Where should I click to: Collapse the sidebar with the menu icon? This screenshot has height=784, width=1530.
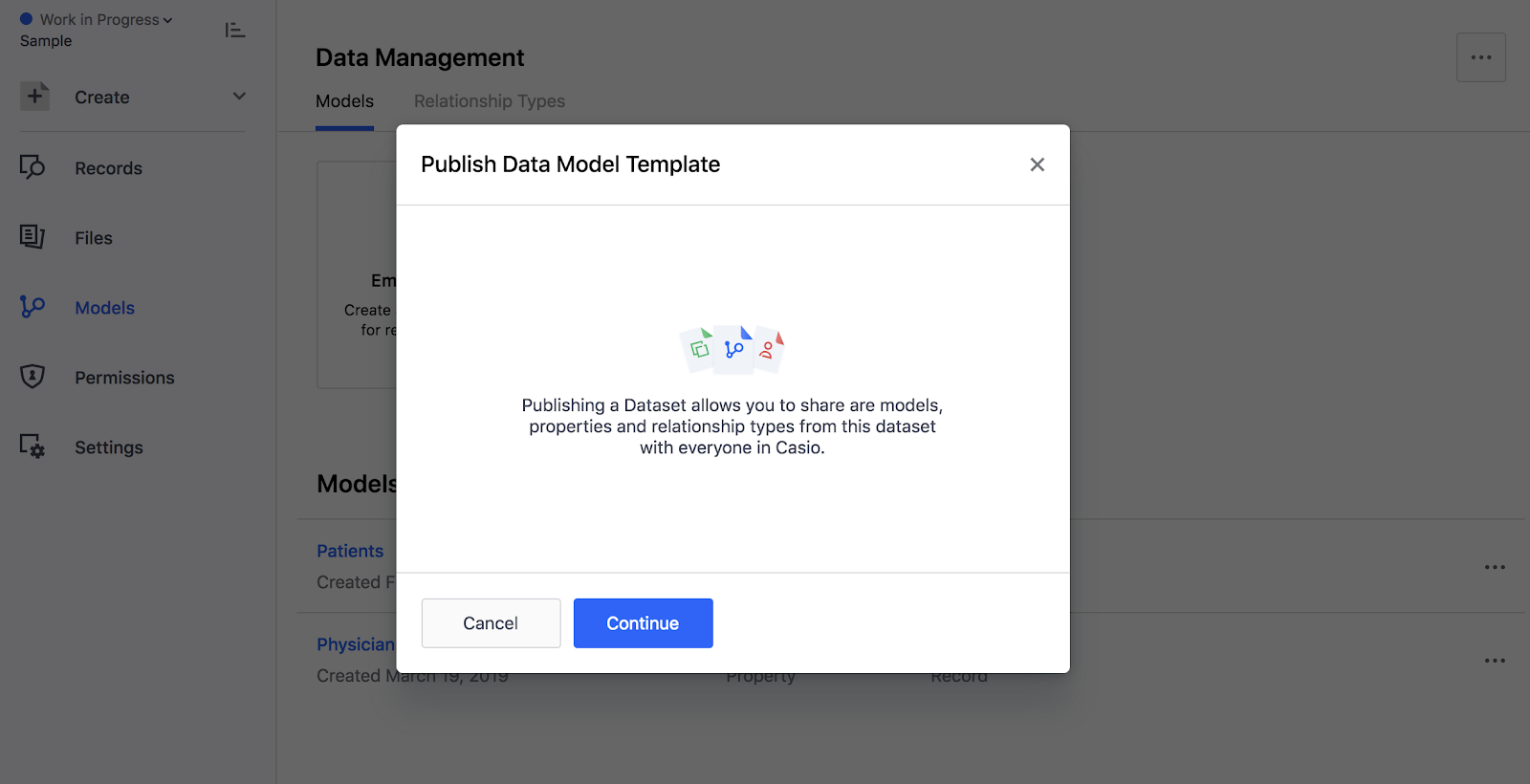point(235,31)
